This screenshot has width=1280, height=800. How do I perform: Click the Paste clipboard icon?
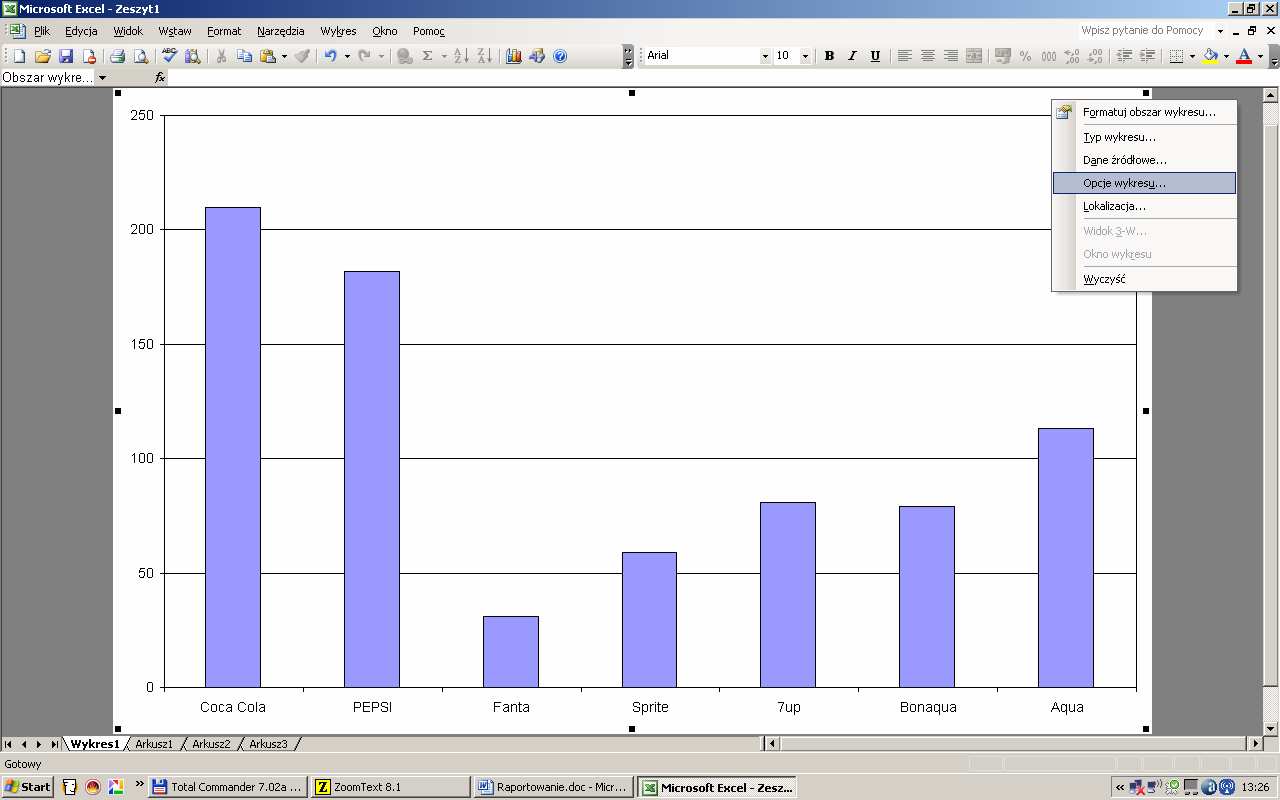click(268, 56)
